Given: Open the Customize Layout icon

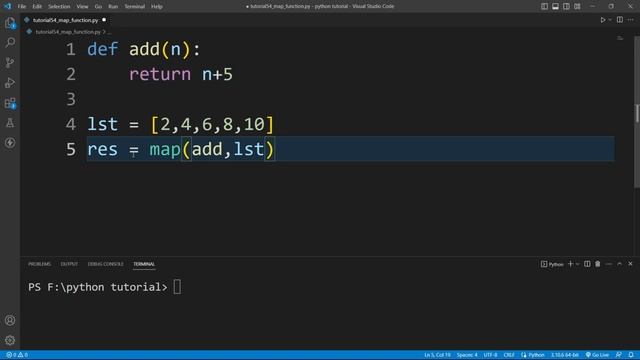Looking at the screenshot, I should coord(577,6).
